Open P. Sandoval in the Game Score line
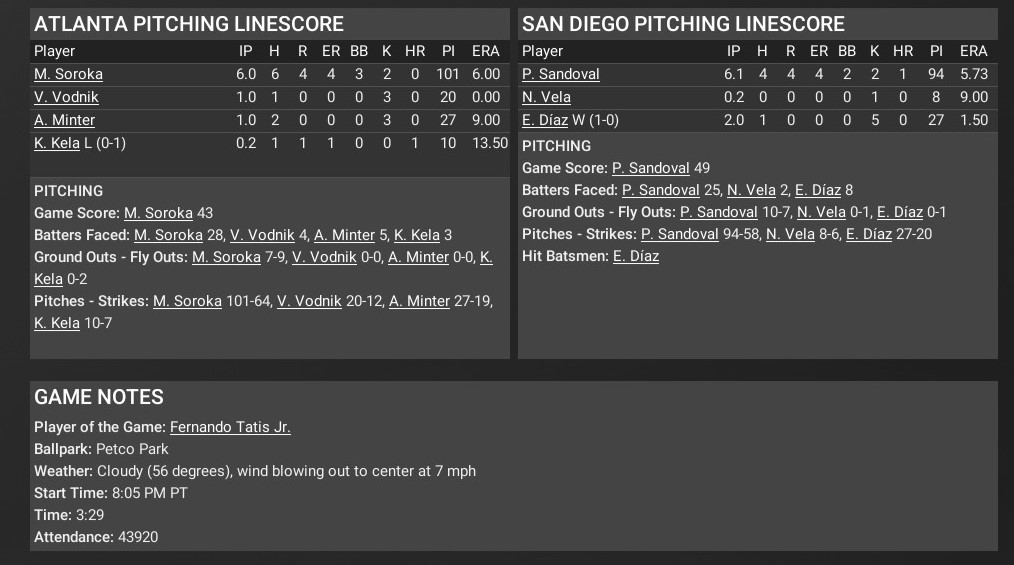The width and height of the screenshot is (1014, 565). (x=650, y=168)
